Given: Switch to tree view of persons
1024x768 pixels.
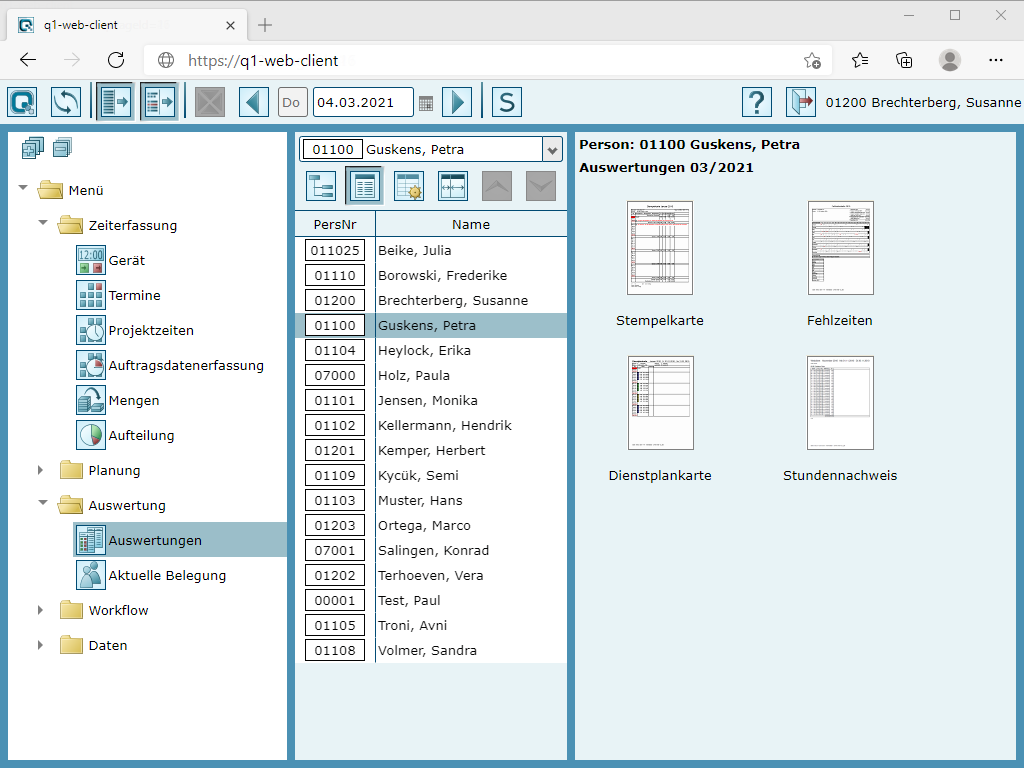Looking at the screenshot, I should pyautogui.click(x=321, y=186).
